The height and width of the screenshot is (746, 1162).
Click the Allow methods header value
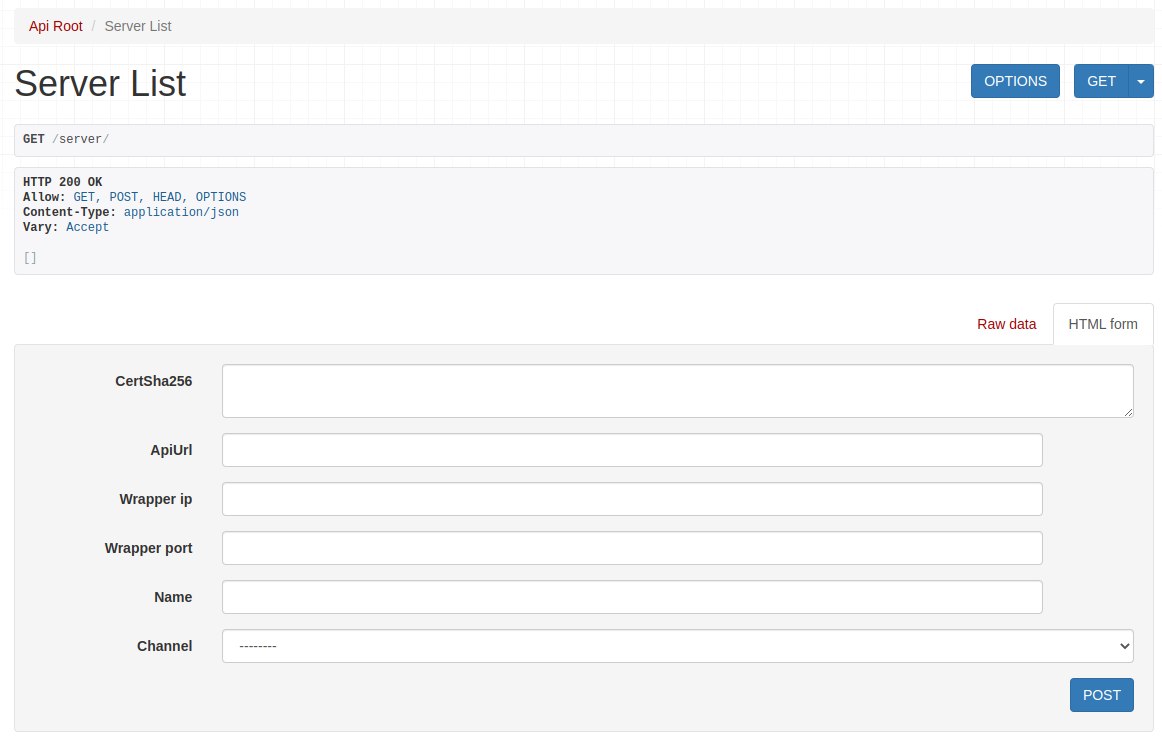coord(159,197)
